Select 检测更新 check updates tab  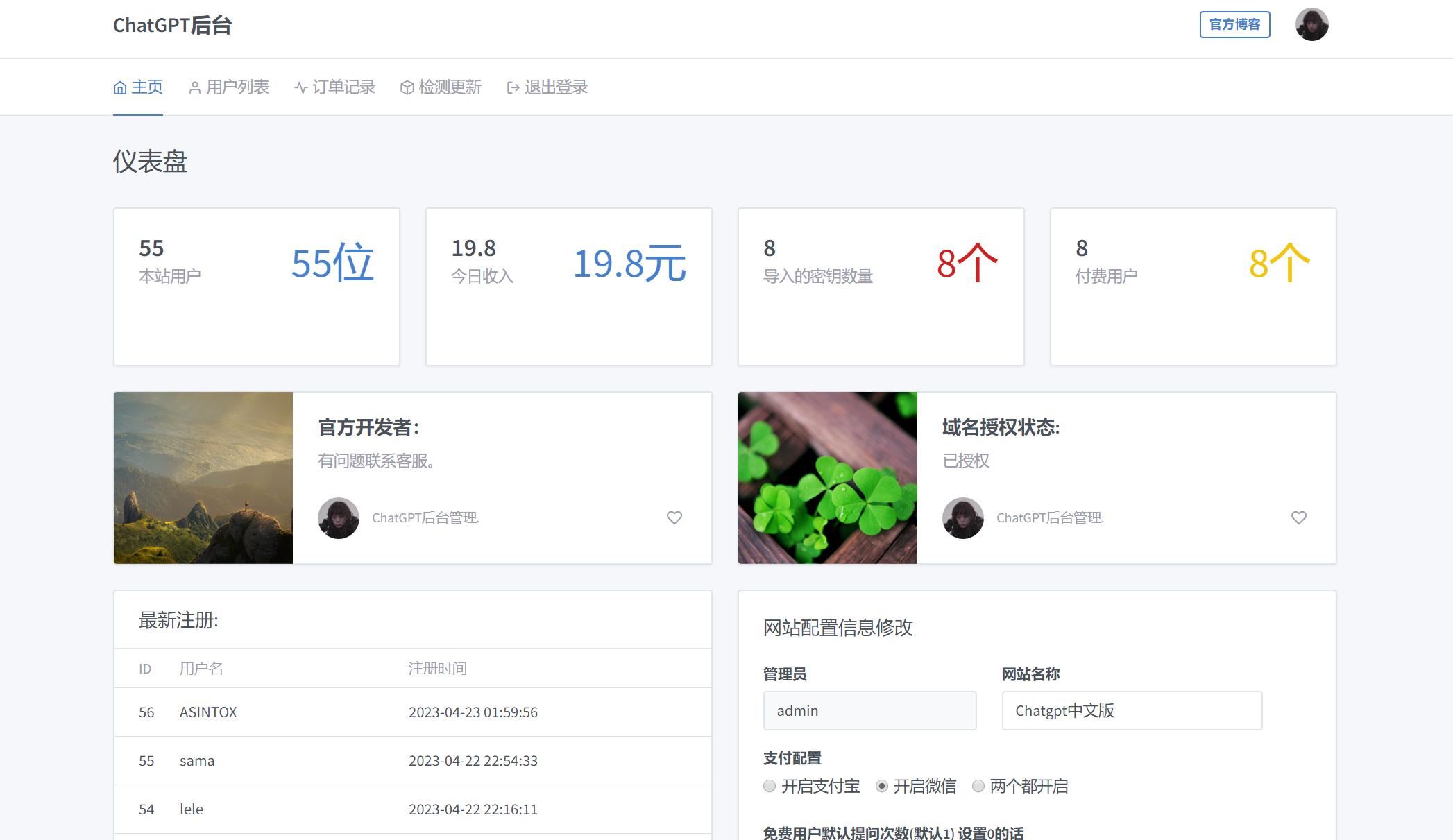[441, 87]
